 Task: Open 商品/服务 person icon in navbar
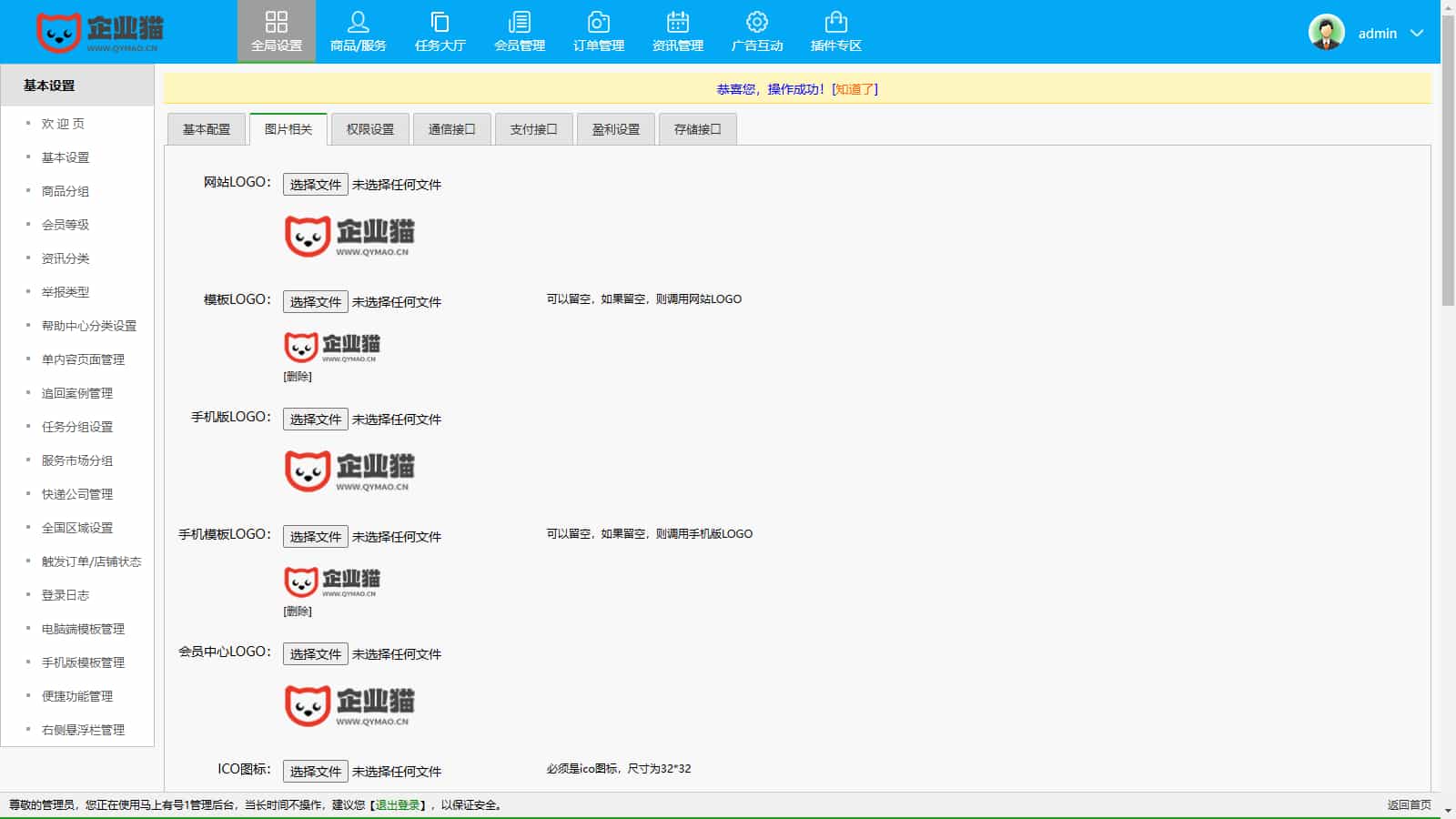(x=358, y=22)
